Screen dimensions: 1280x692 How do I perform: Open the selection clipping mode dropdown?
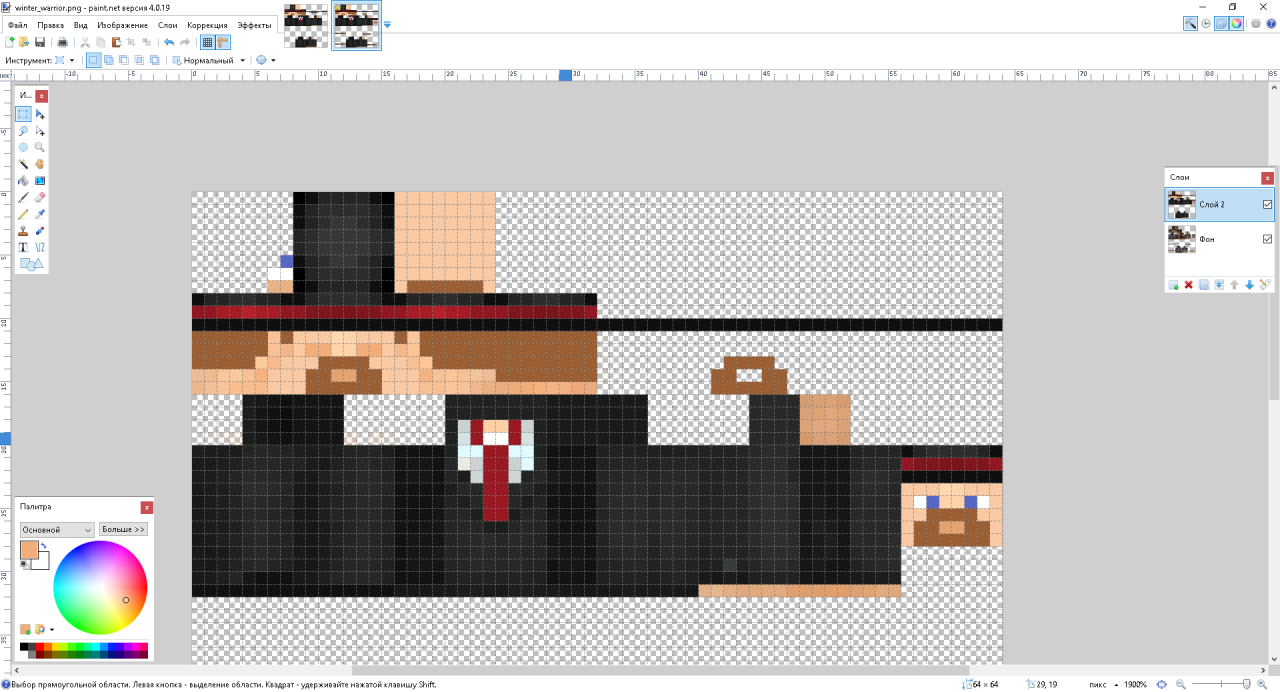click(265, 60)
